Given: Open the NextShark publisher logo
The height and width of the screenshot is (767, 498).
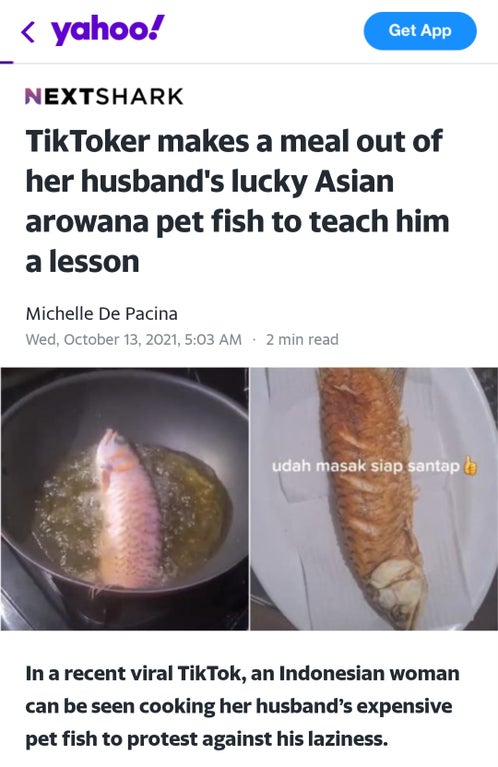Looking at the screenshot, I should [x=104, y=96].
